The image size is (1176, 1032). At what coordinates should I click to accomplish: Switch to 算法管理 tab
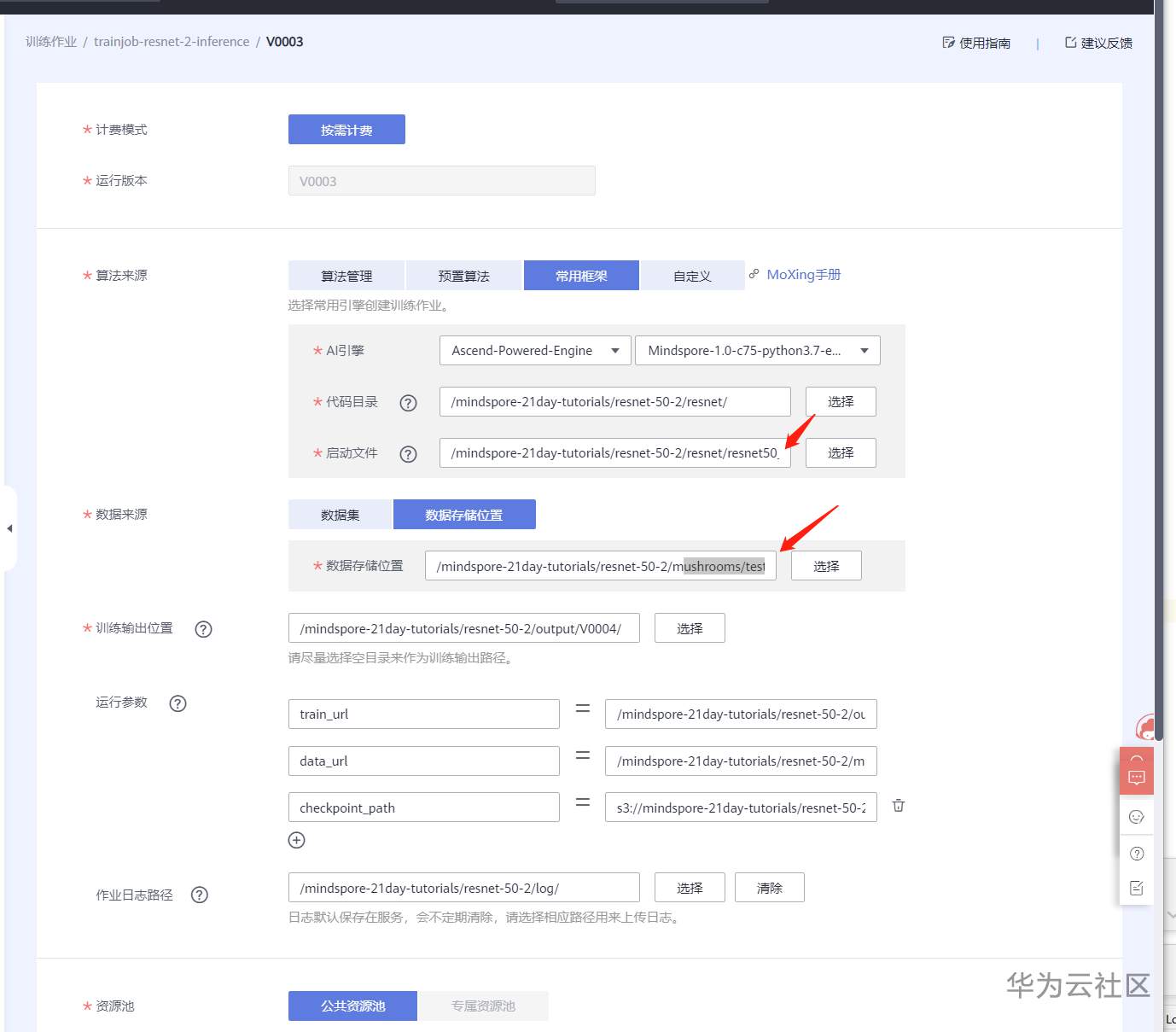coord(346,276)
